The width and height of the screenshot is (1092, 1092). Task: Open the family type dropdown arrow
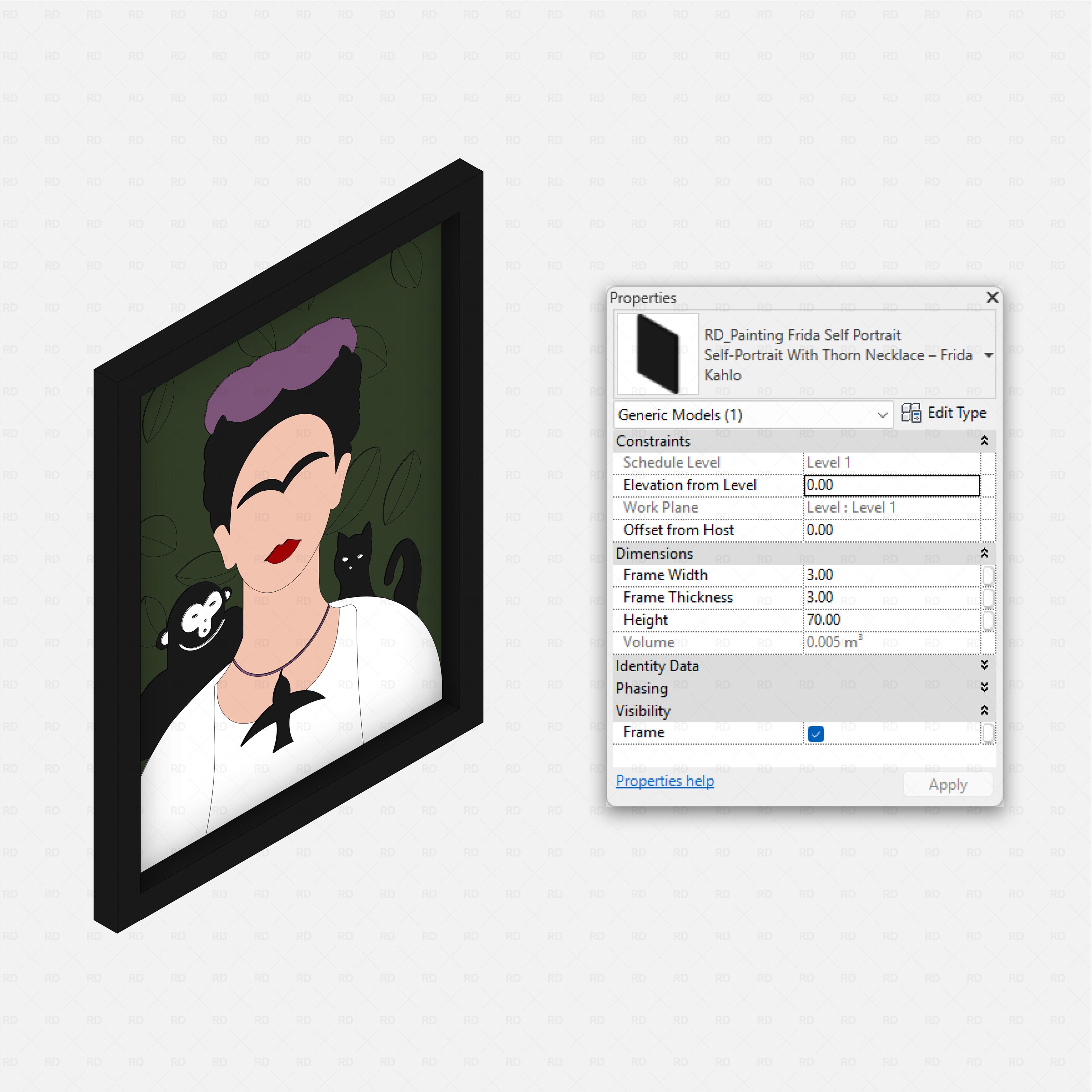point(989,355)
